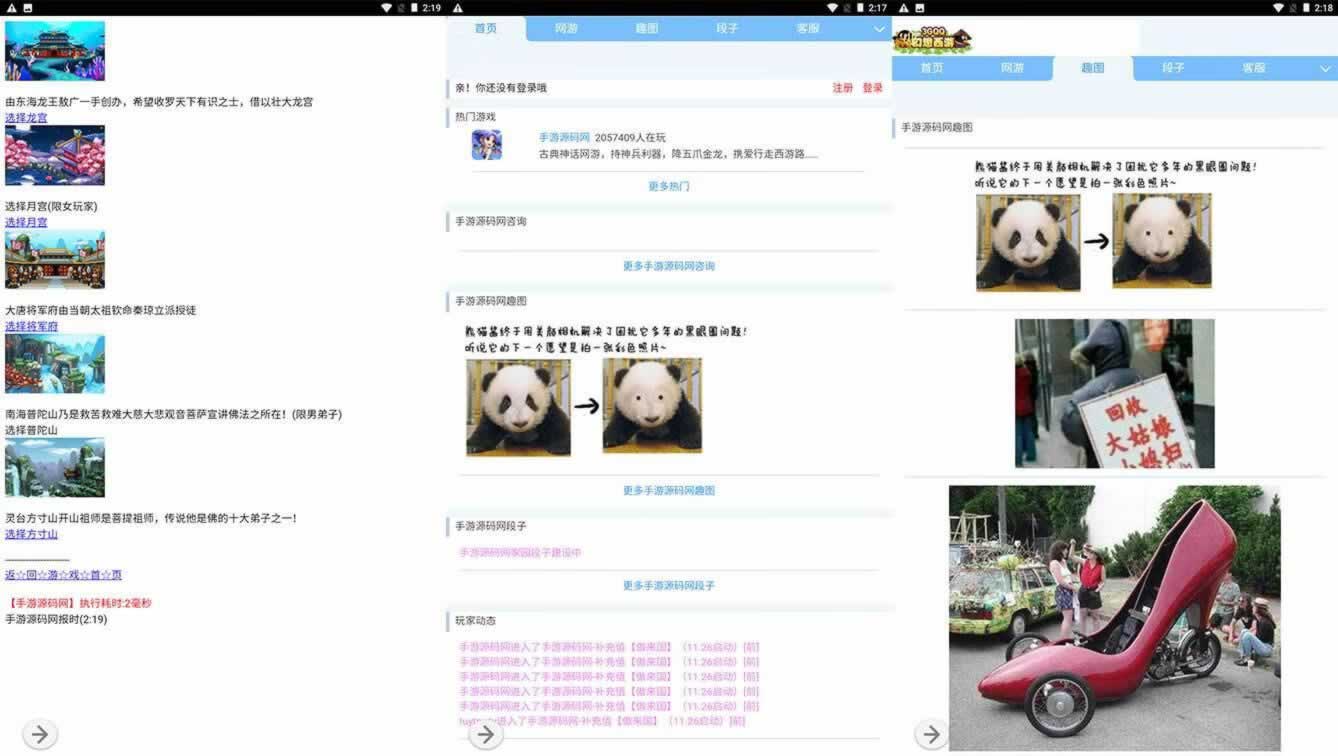The image size is (1338, 756).
Task: Switch to 段子 tab next to active 趣图 tab
Action: (1173, 68)
